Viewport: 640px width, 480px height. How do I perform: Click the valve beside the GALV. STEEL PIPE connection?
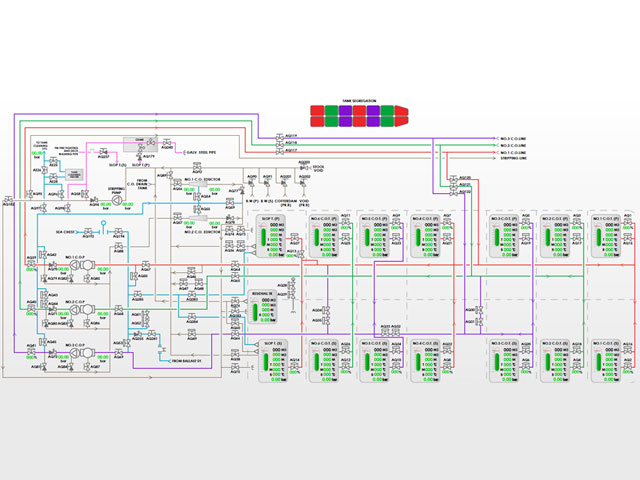point(167,142)
